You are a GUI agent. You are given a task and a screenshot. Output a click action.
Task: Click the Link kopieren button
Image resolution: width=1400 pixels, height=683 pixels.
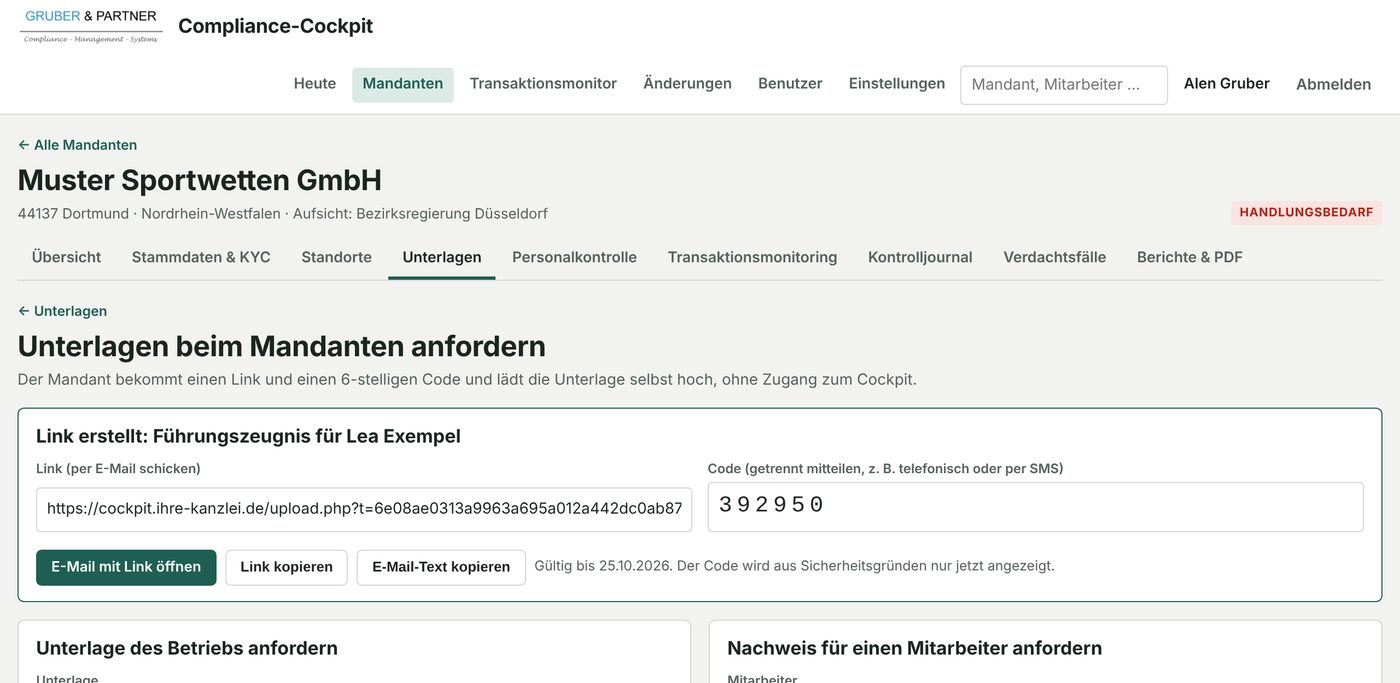click(x=287, y=567)
